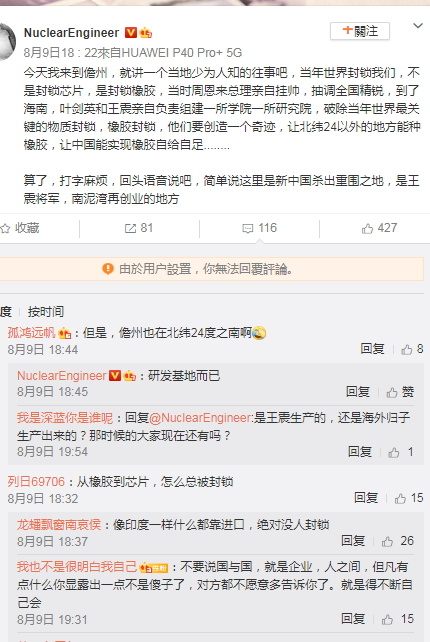Click the repost icon showing 81
The height and width of the screenshot is (642, 430).
click(x=130, y=228)
